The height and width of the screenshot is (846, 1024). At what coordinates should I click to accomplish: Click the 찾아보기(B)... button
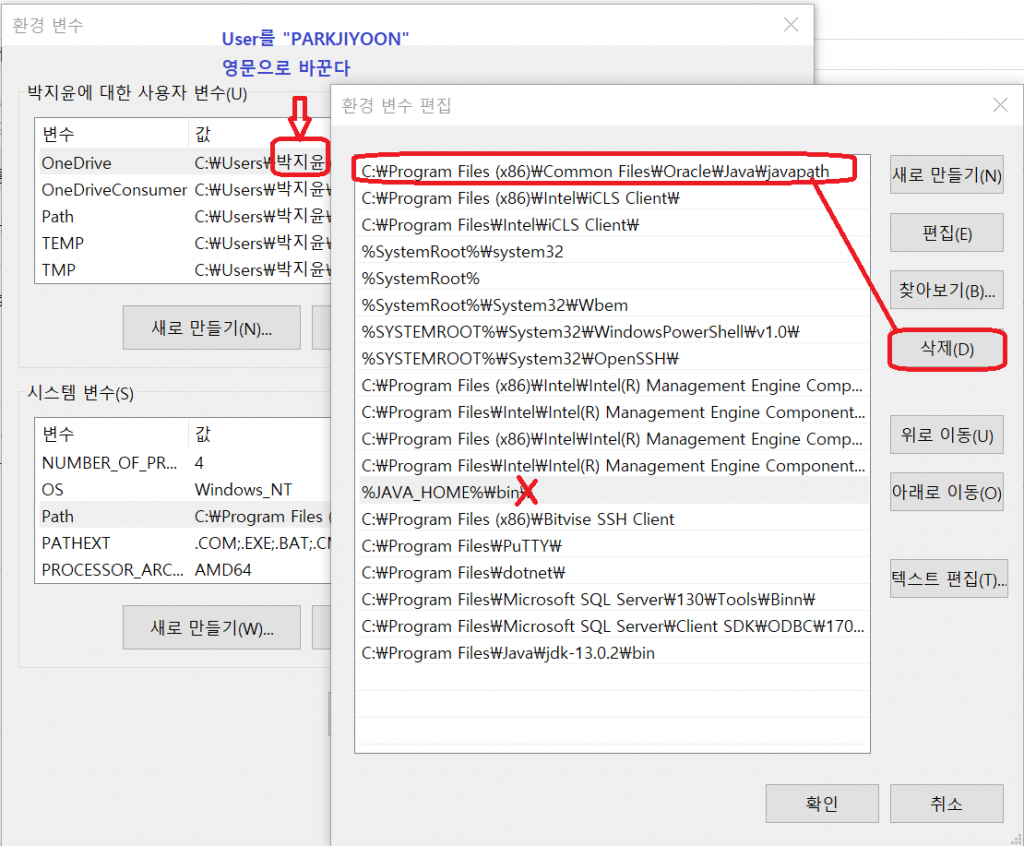(946, 291)
